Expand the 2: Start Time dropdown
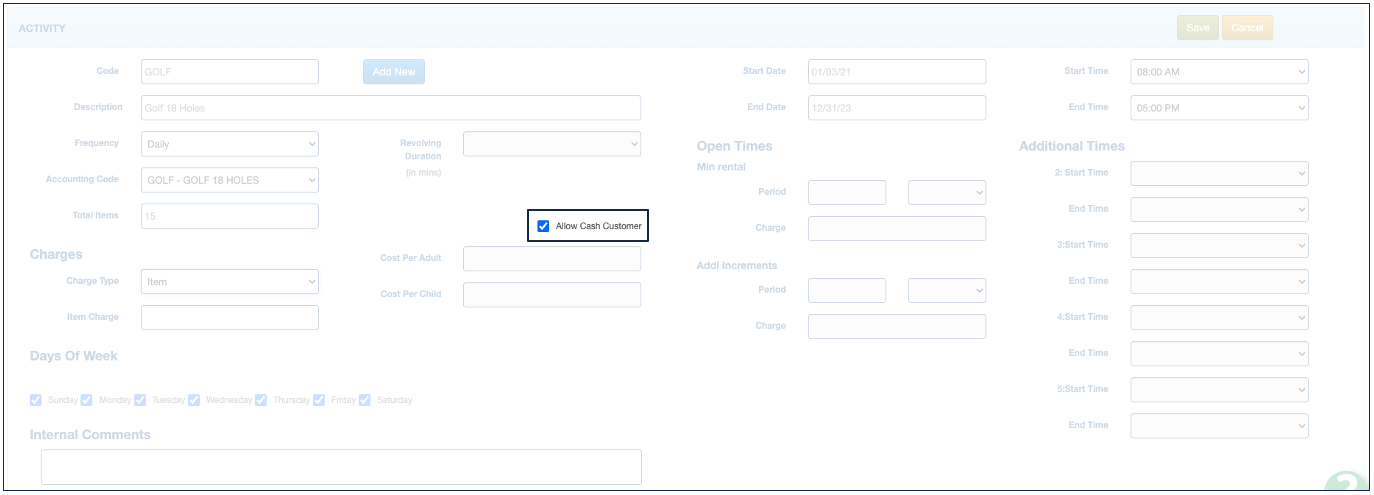Screen dimensions: 1374x495 click(1218, 173)
